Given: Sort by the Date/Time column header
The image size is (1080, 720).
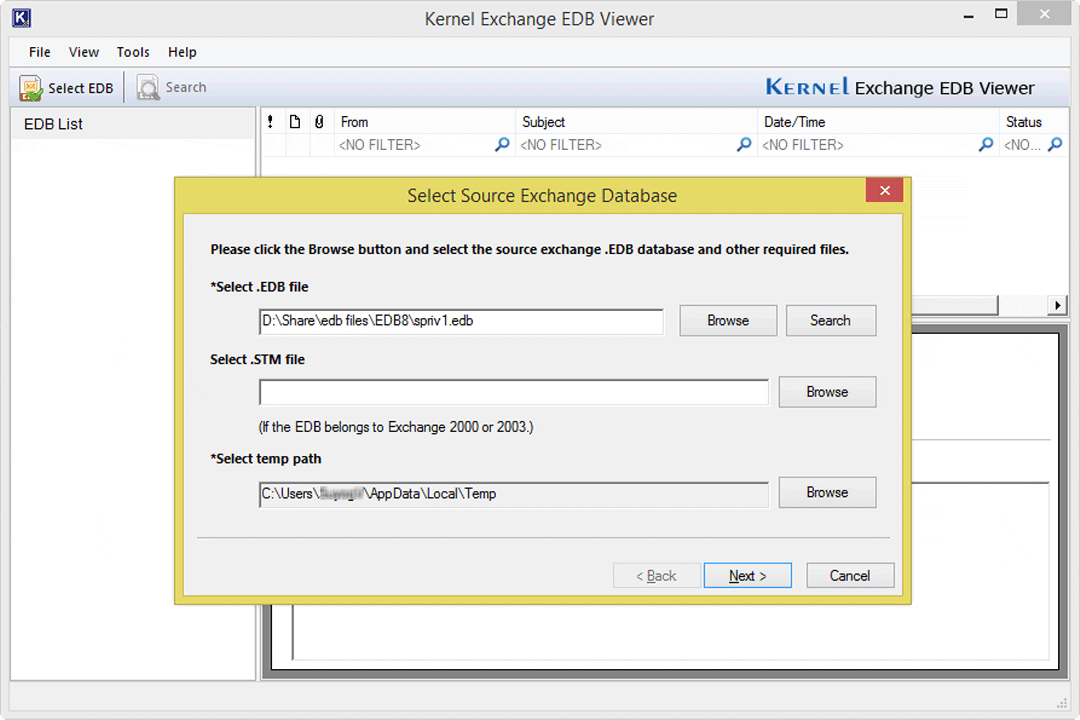Looking at the screenshot, I should point(878,122).
